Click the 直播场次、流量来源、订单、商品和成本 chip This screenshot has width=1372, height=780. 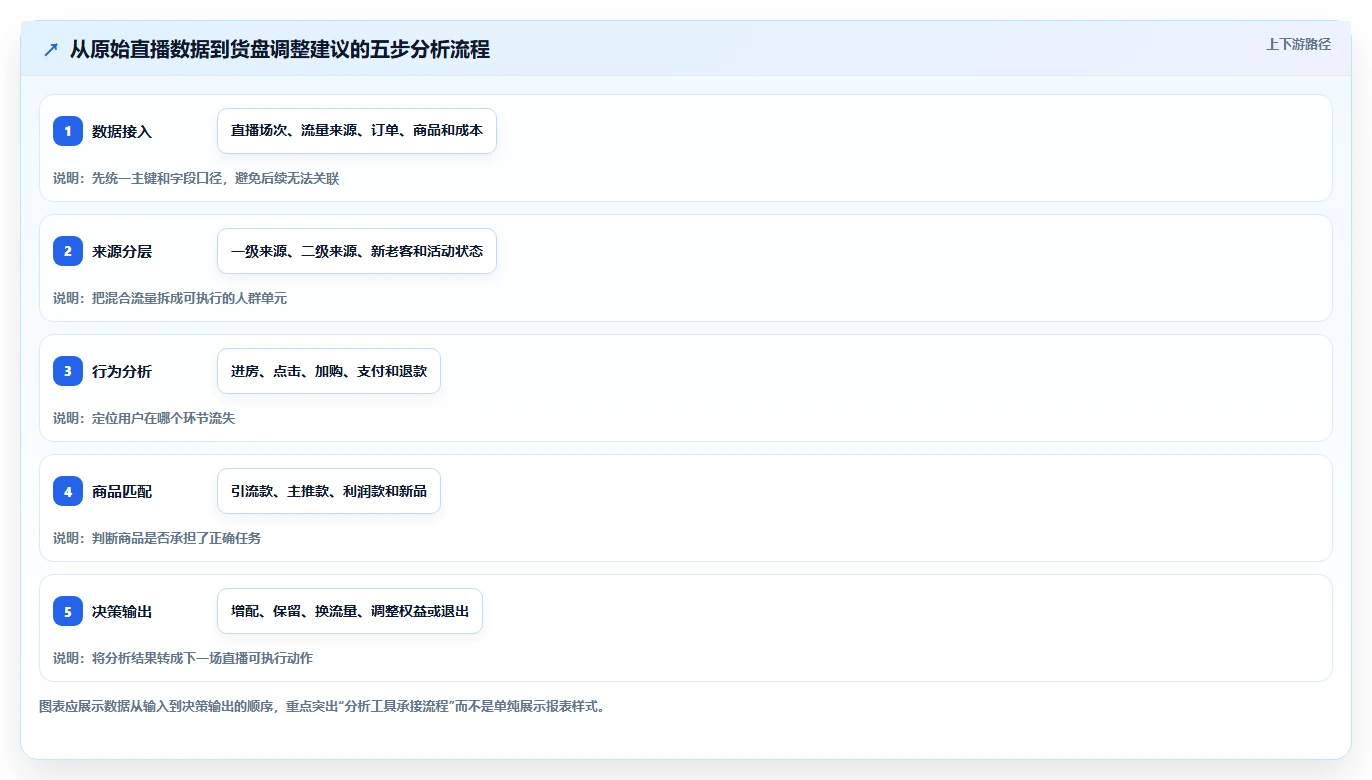pyautogui.click(x=357, y=131)
